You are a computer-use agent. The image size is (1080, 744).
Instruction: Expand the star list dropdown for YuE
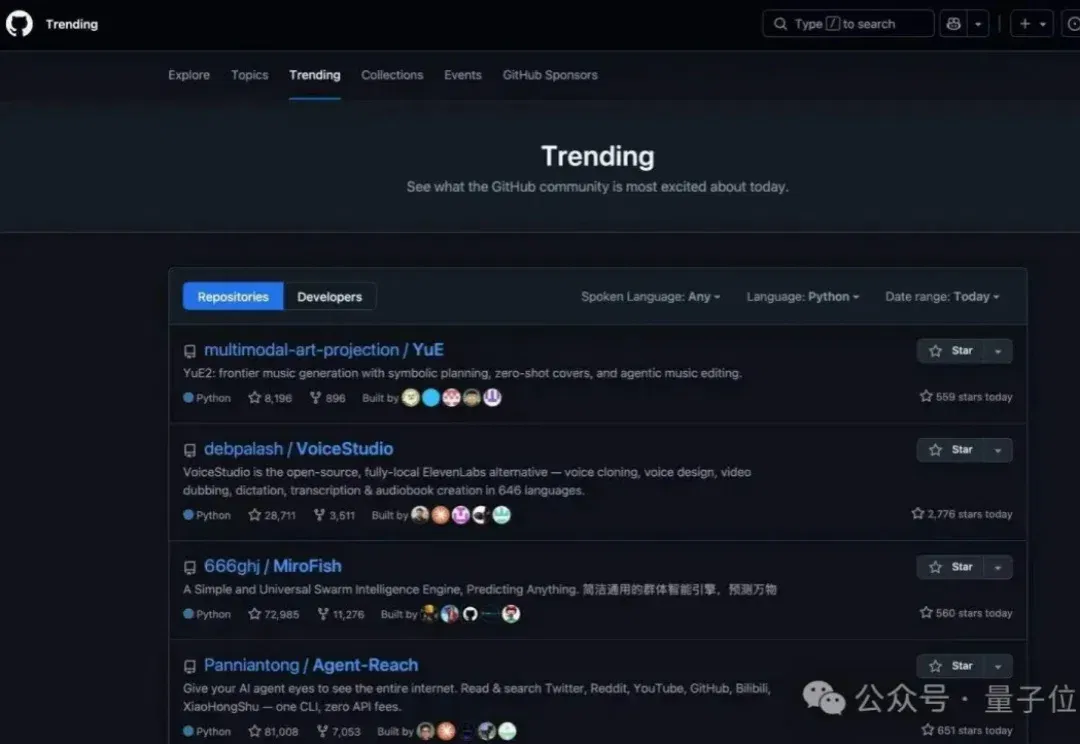(x=998, y=351)
